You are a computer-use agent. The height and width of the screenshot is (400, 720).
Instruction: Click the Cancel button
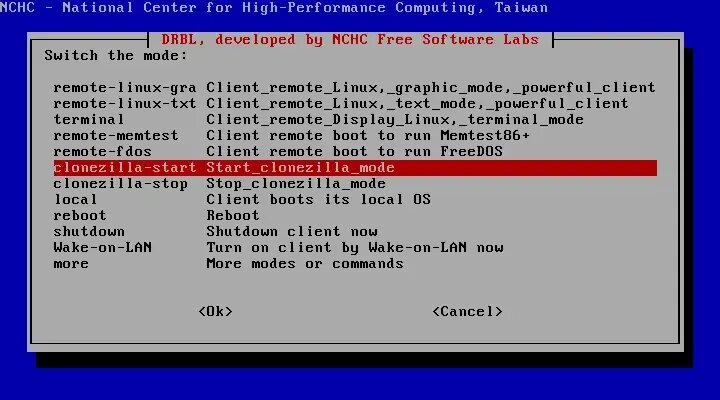click(x=467, y=311)
